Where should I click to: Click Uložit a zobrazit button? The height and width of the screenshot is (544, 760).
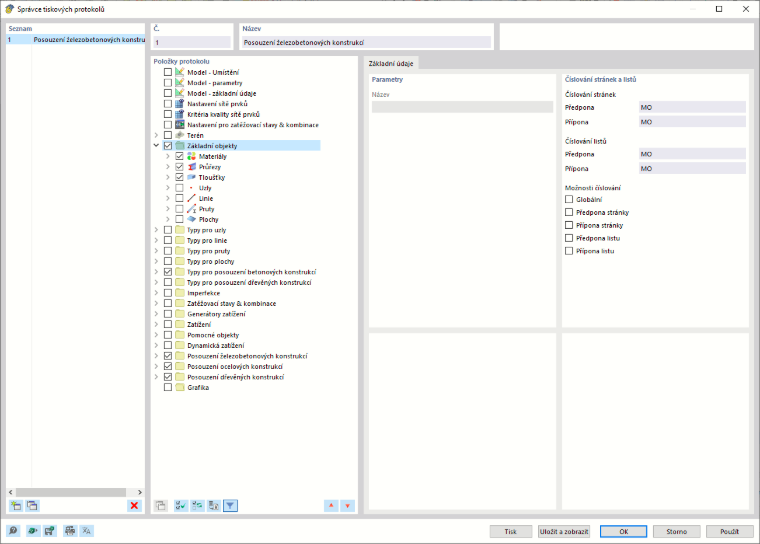[564, 531]
